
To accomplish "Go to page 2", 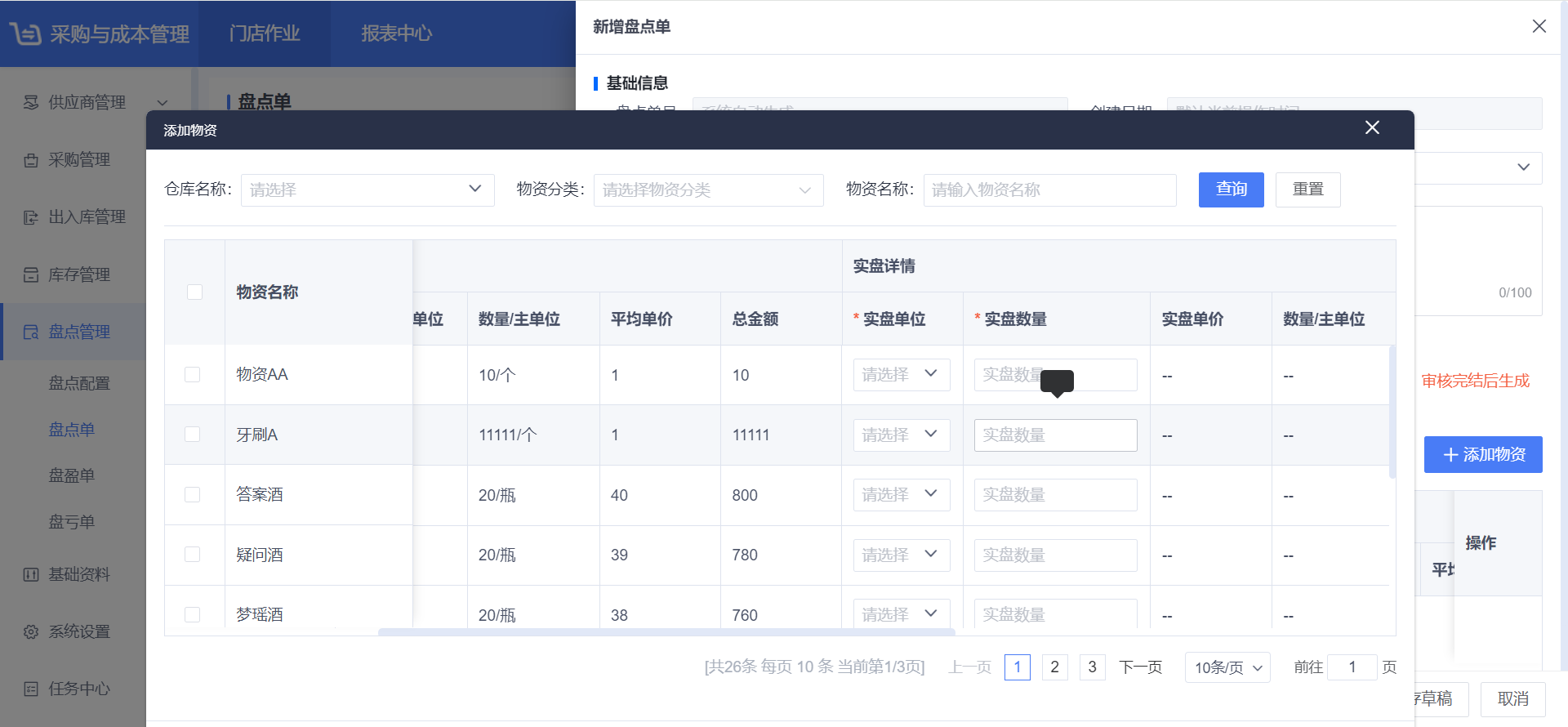I will (x=1054, y=667).
